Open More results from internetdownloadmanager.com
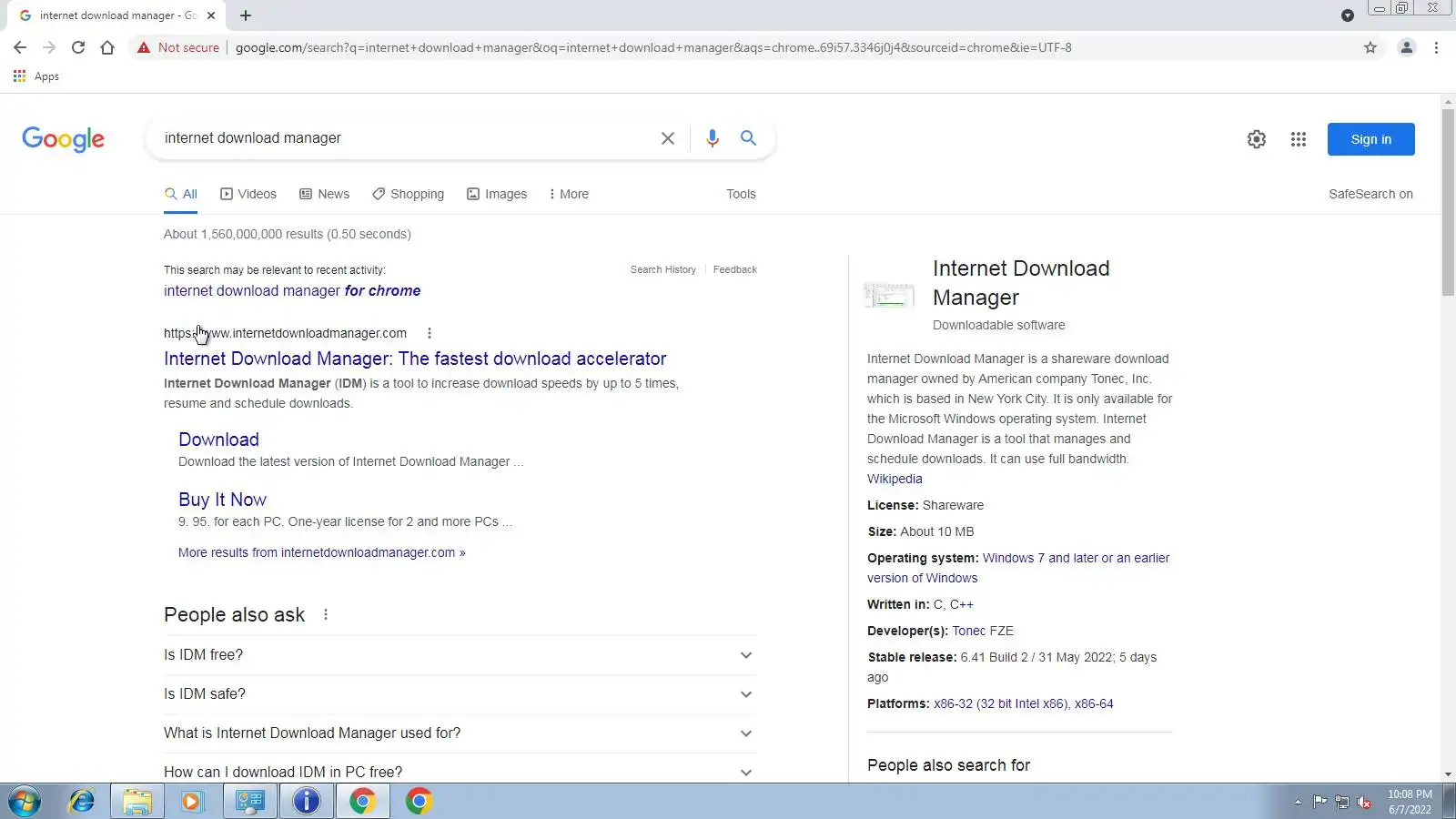Screen dimensions: 1456x819 tap(322, 552)
